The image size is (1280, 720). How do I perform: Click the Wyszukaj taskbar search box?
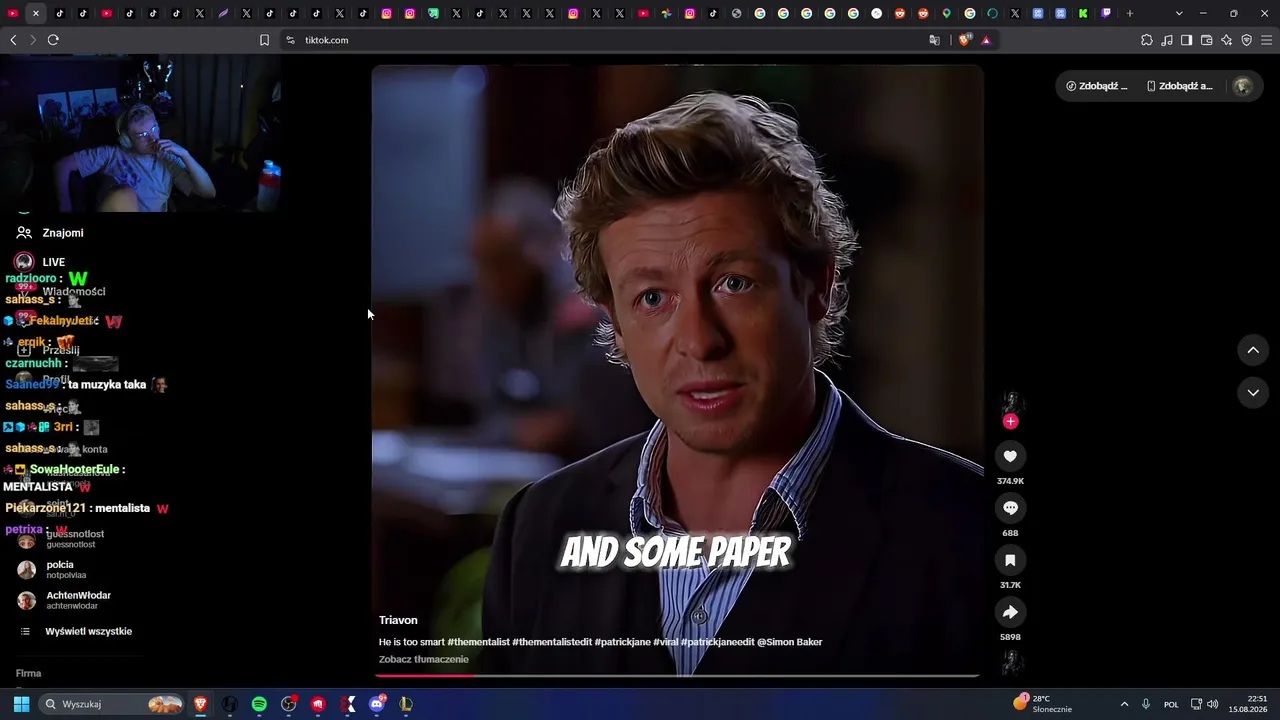[x=113, y=704]
